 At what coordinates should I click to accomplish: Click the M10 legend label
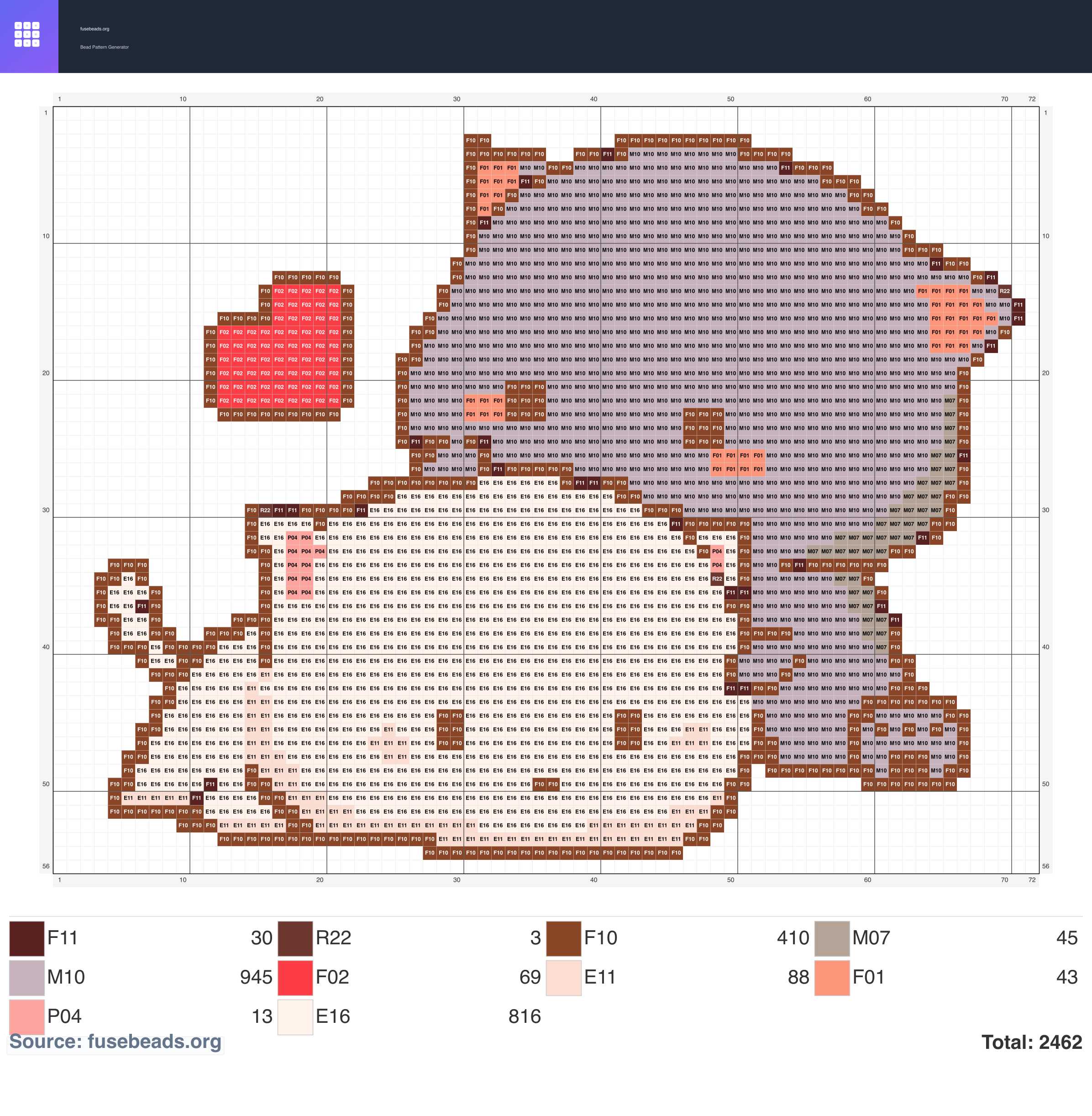(x=66, y=977)
